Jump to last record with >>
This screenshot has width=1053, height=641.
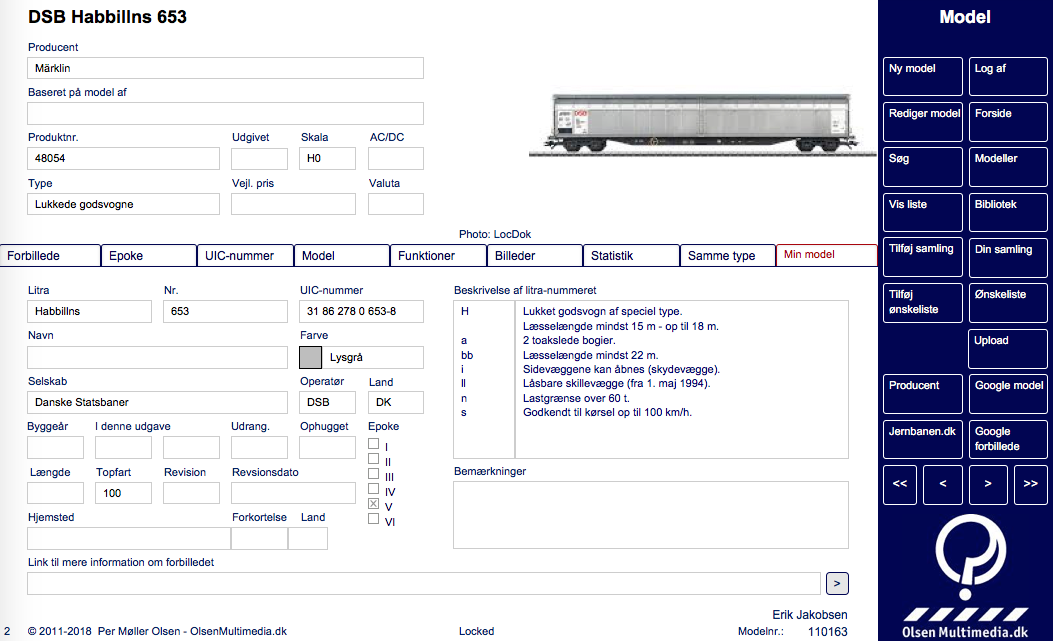tap(1030, 484)
